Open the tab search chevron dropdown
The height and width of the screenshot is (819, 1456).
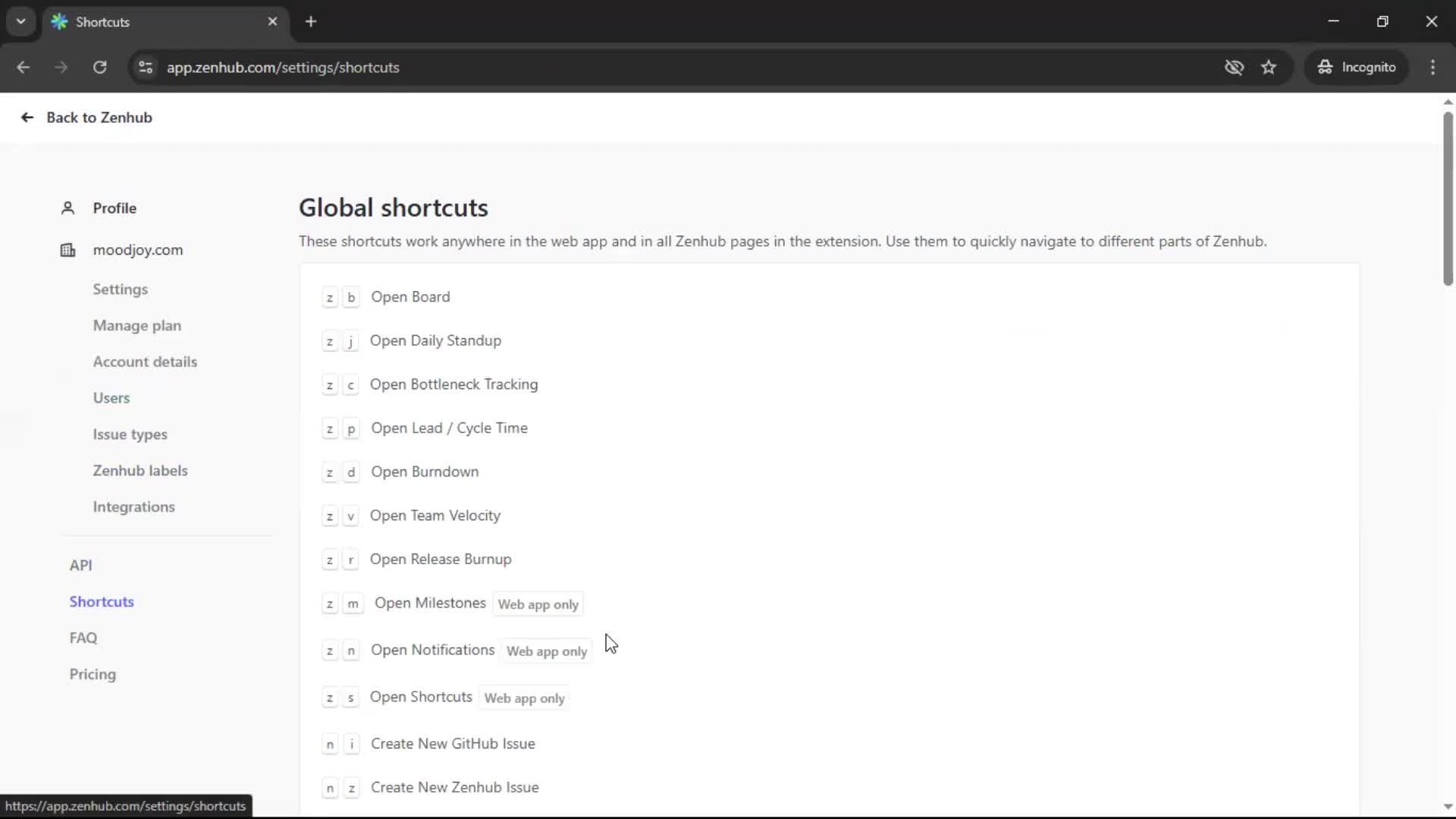pos(20,21)
